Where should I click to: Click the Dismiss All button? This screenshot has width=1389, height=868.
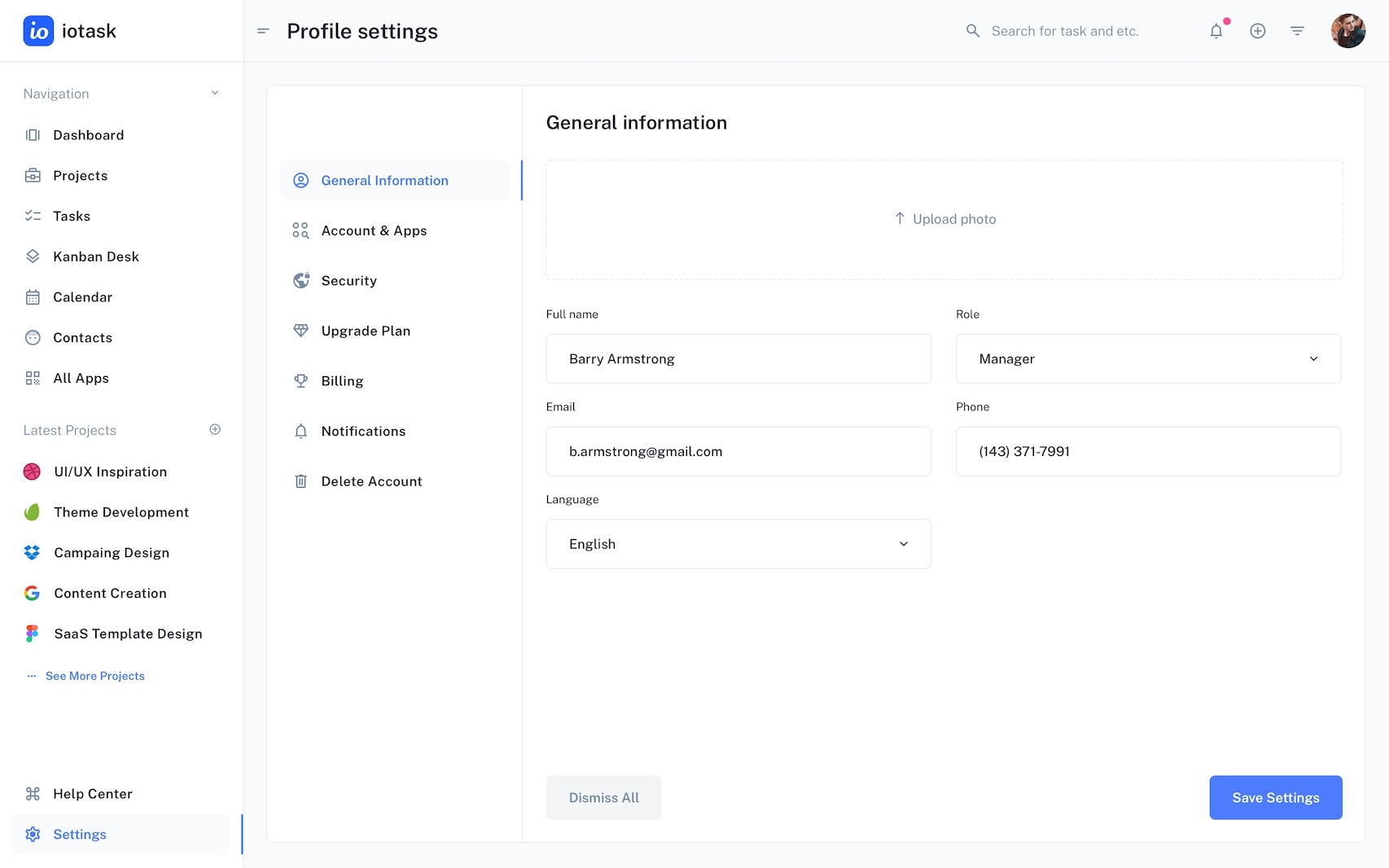[x=603, y=798]
